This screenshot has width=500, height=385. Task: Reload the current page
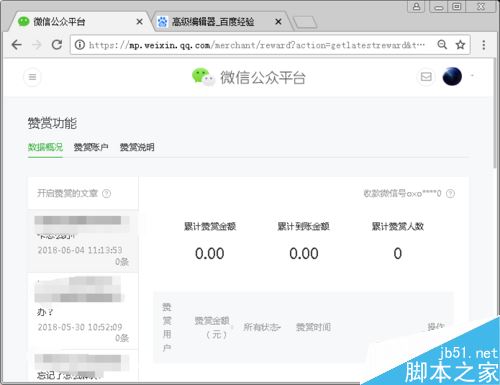tap(57, 45)
